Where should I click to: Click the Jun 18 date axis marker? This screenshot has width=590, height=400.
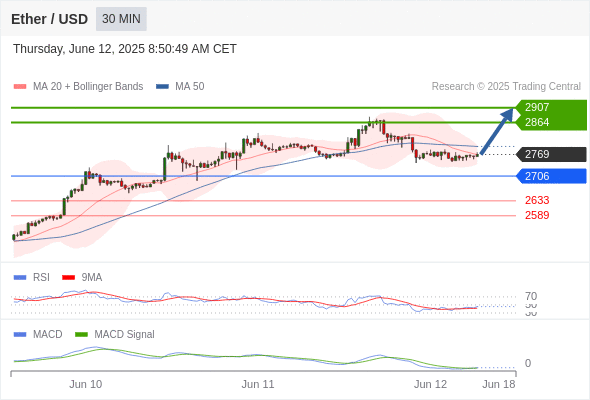pyautogui.click(x=499, y=384)
